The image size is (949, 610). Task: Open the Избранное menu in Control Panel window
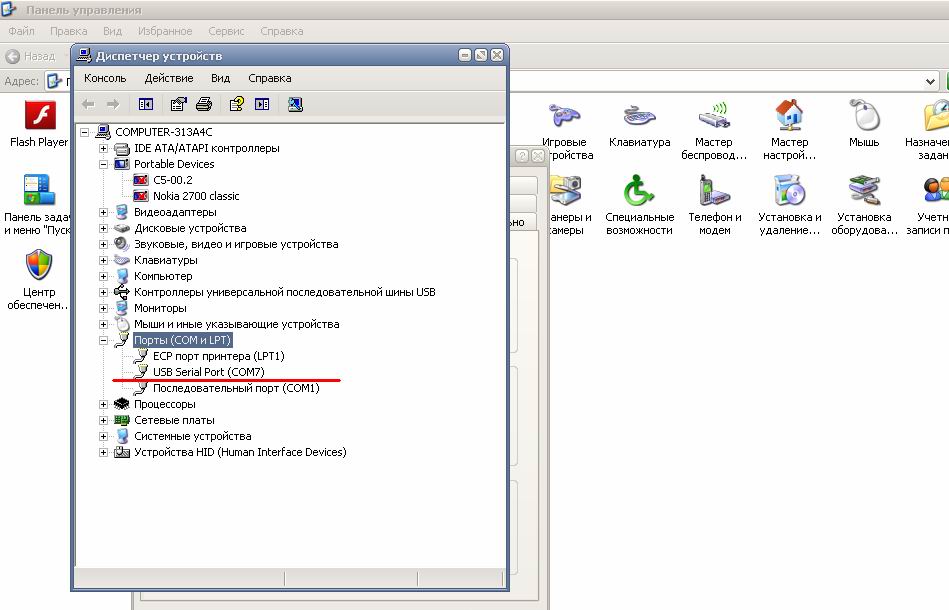point(165,31)
